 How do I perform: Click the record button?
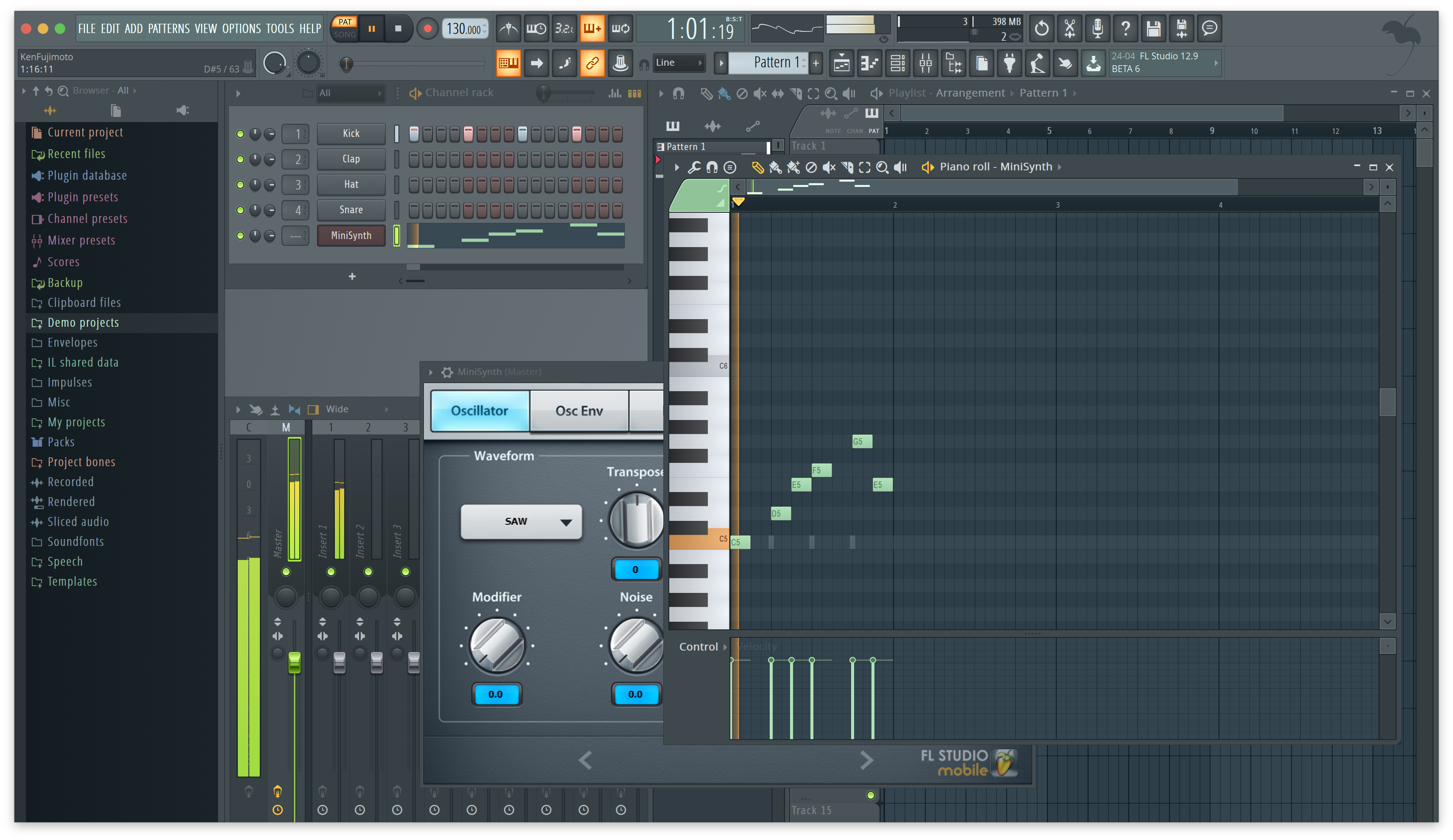click(427, 28)
